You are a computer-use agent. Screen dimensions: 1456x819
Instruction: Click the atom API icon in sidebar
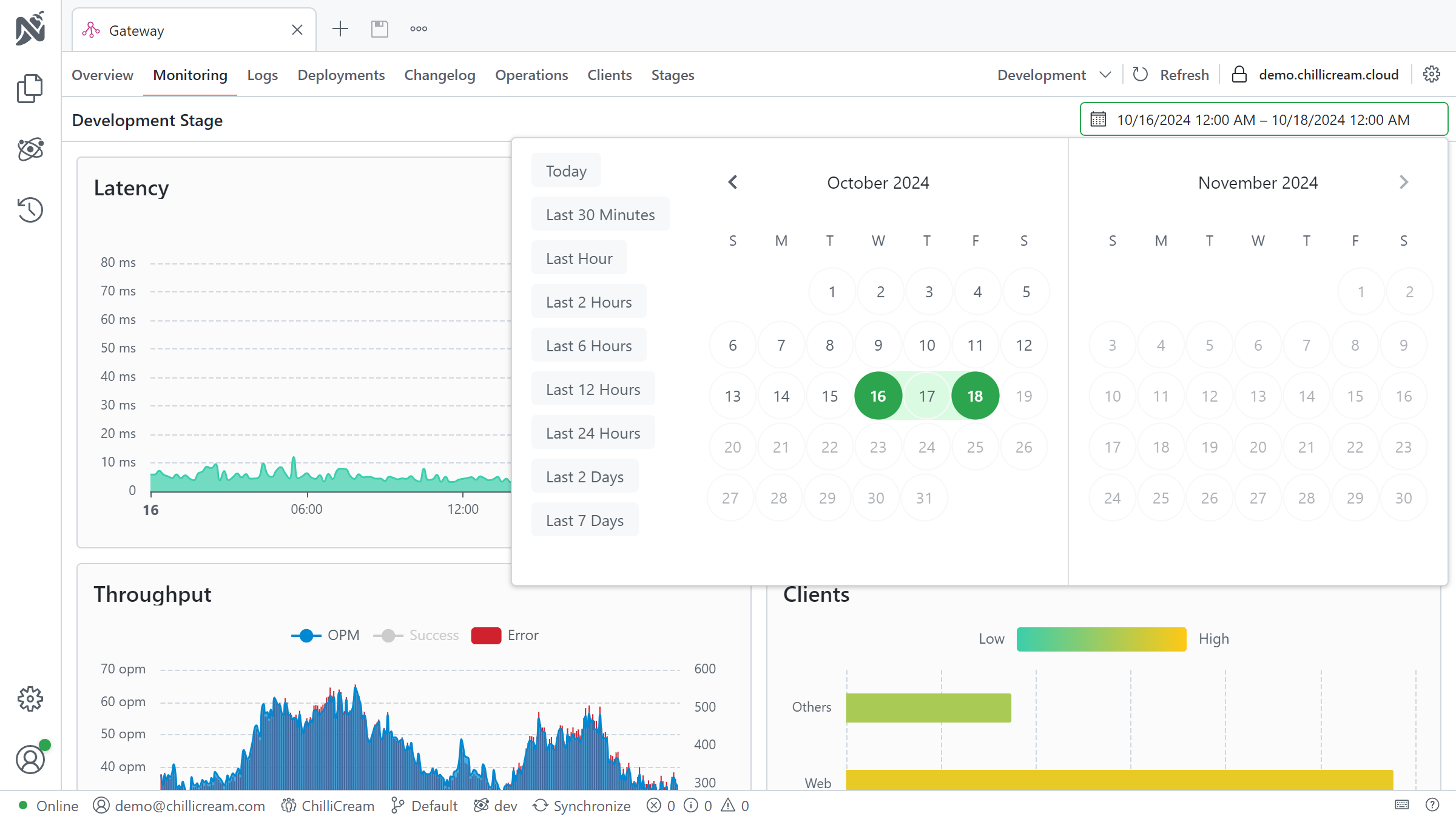coord(30,149)
